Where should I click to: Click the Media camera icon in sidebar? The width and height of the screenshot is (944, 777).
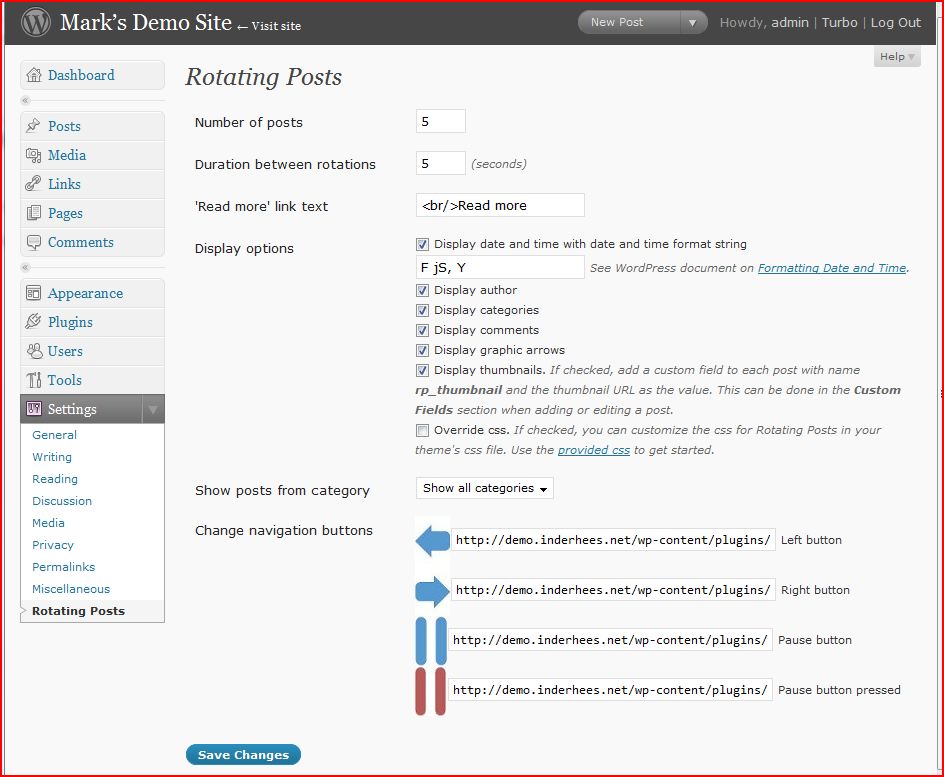click(33, 155)
